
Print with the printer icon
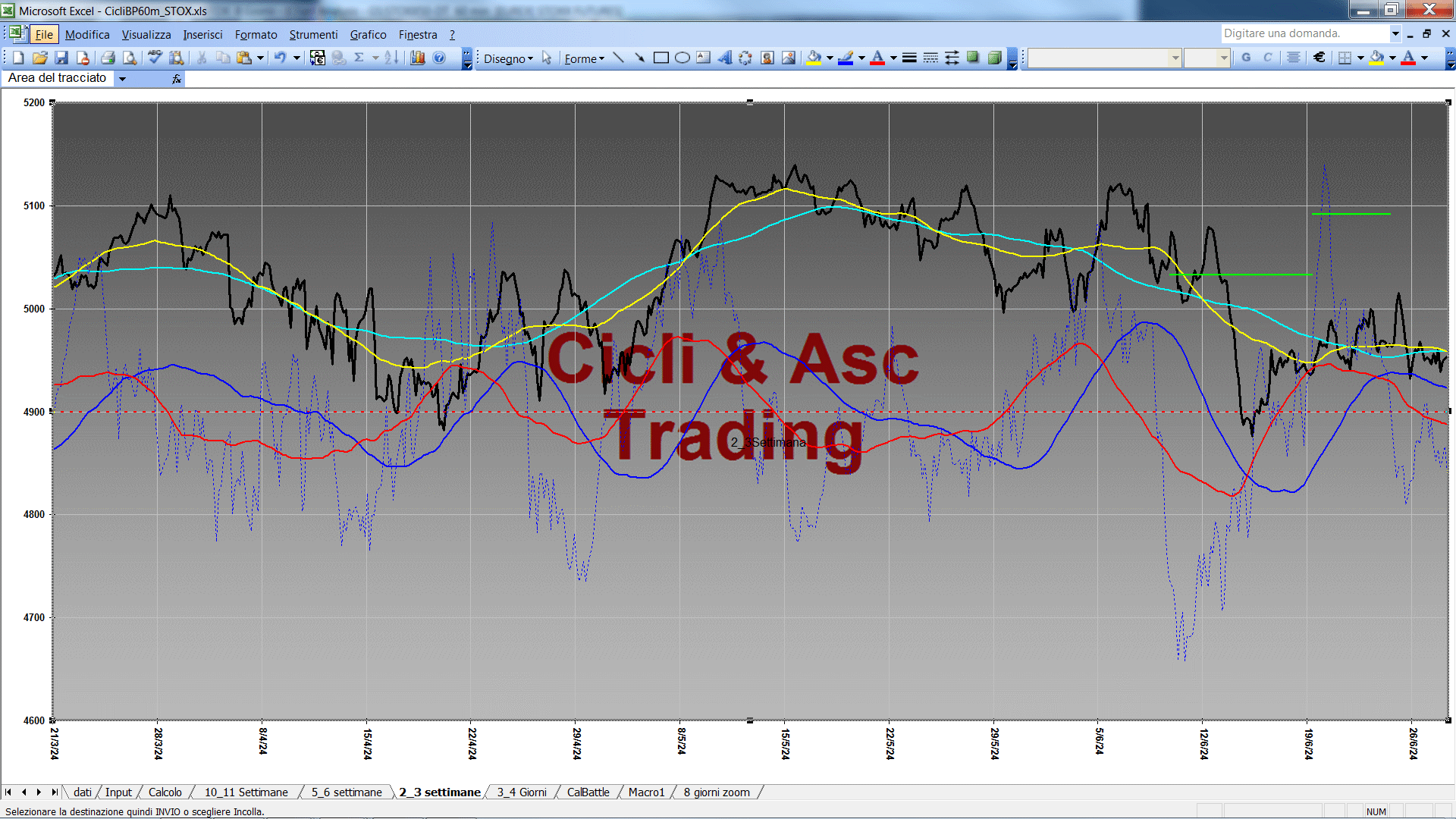(108, 58)
